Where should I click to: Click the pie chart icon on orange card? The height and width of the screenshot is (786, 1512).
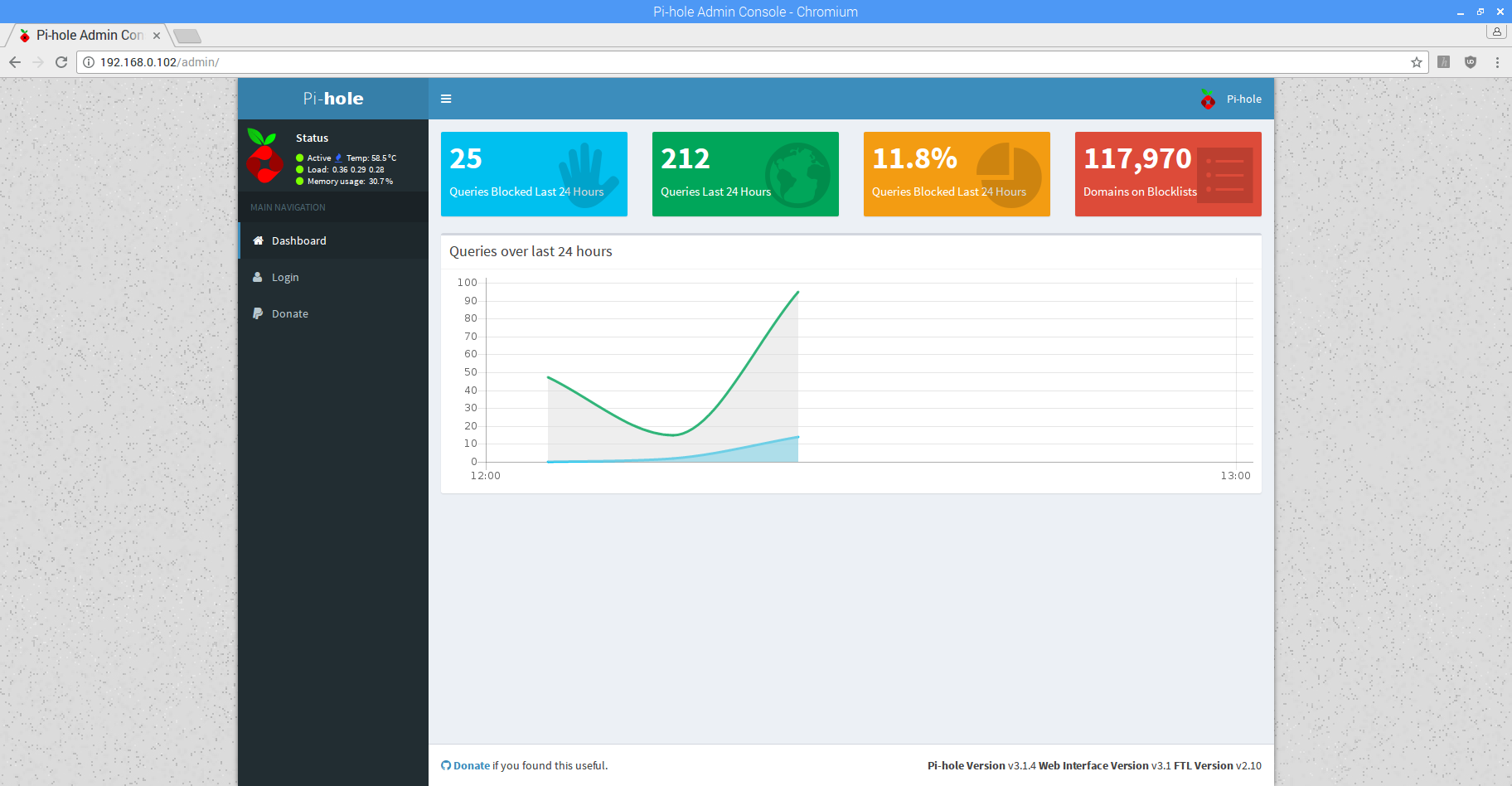pyautogui.click(x=1009, y=174)
